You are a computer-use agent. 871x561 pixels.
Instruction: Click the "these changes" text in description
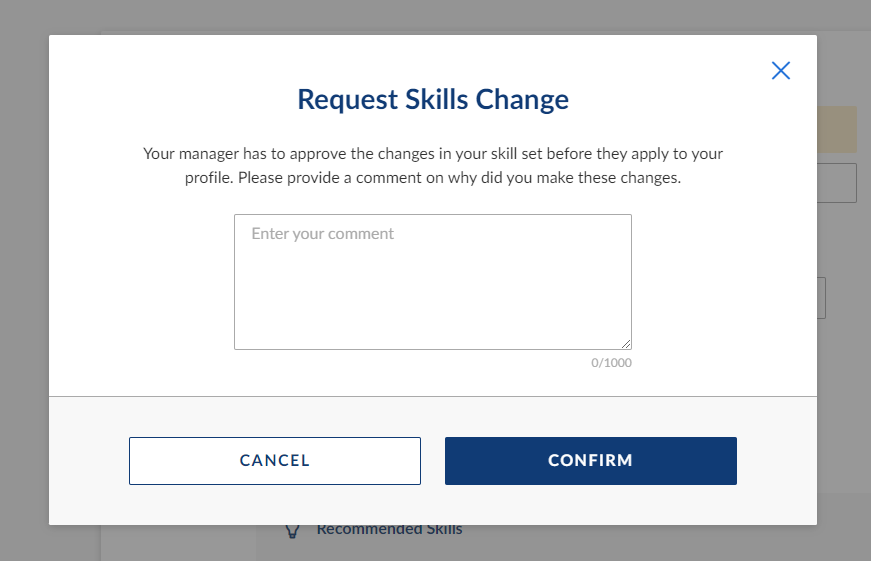[628, 178]
